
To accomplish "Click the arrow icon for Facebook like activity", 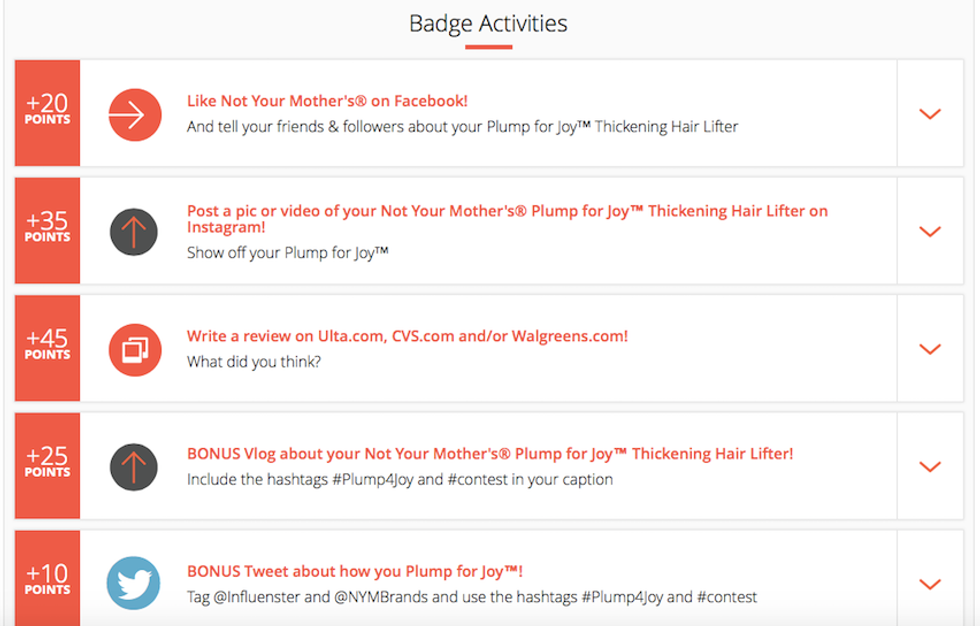I will (134, 114).
